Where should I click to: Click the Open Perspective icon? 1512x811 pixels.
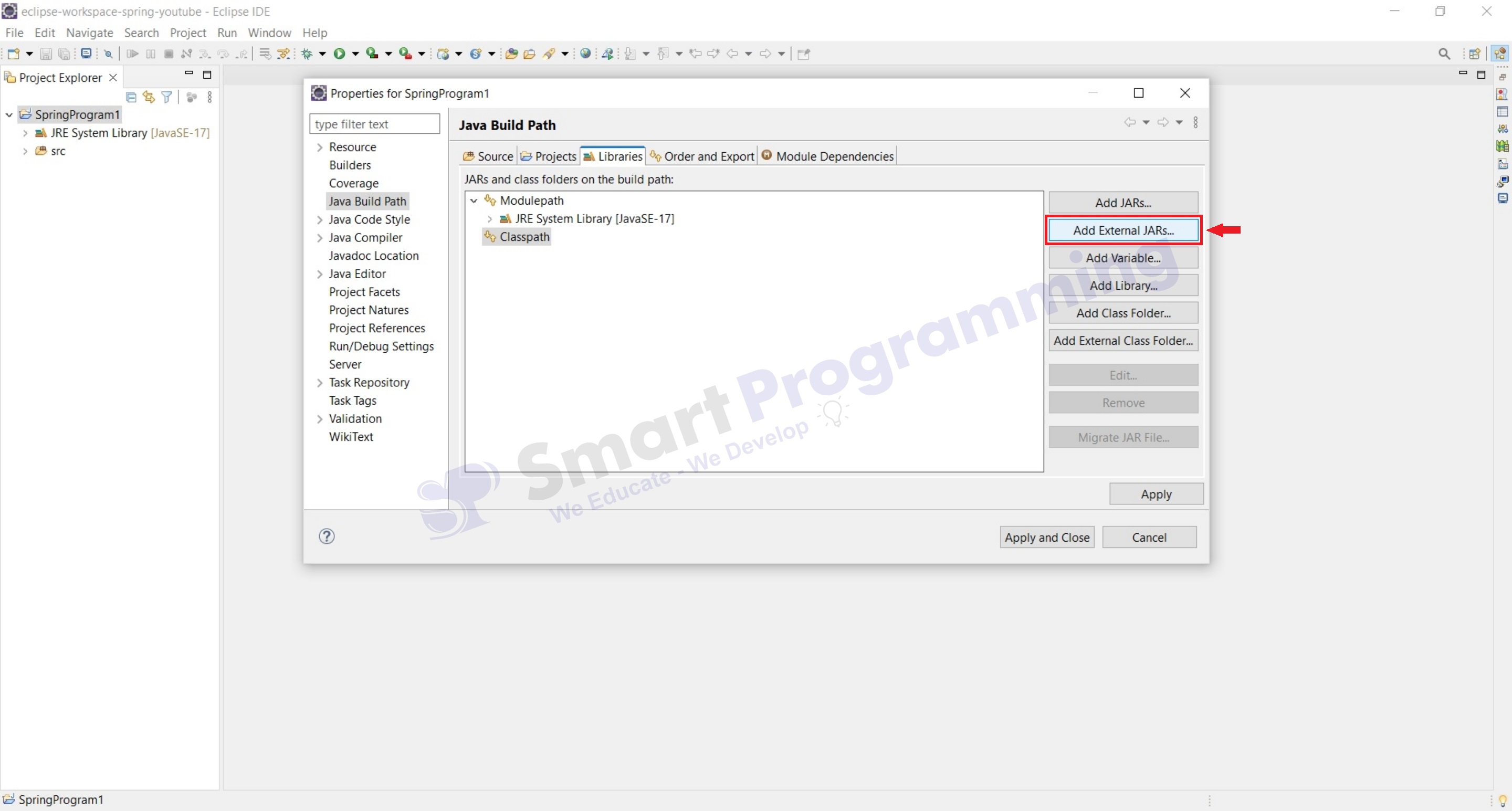[1474, 54]
